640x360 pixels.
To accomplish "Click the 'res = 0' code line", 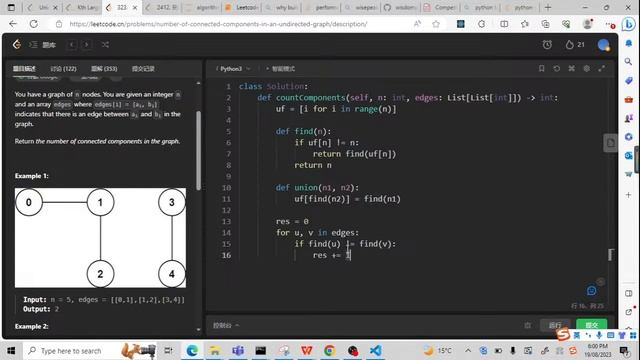I will 292,221.
